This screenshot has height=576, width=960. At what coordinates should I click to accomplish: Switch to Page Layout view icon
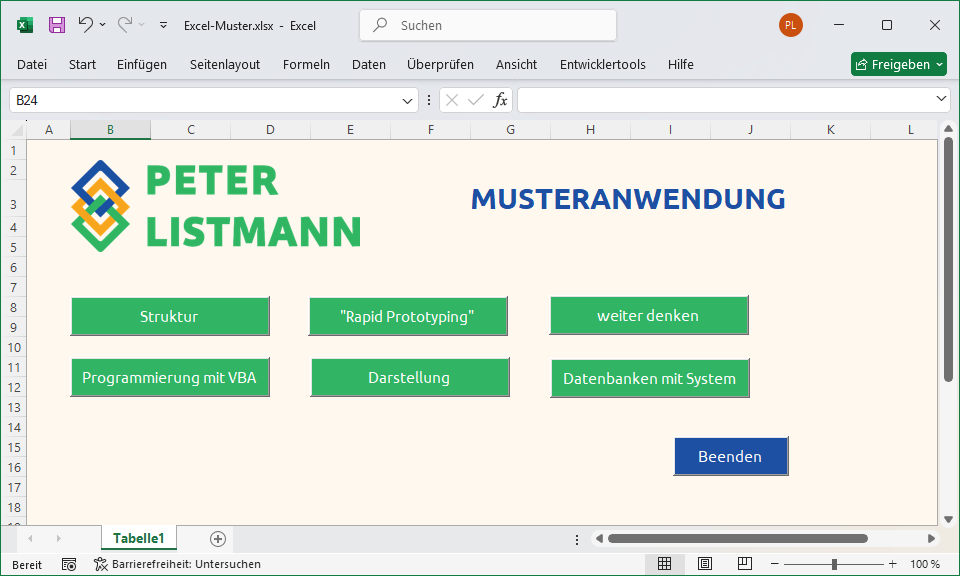point(705,564)
